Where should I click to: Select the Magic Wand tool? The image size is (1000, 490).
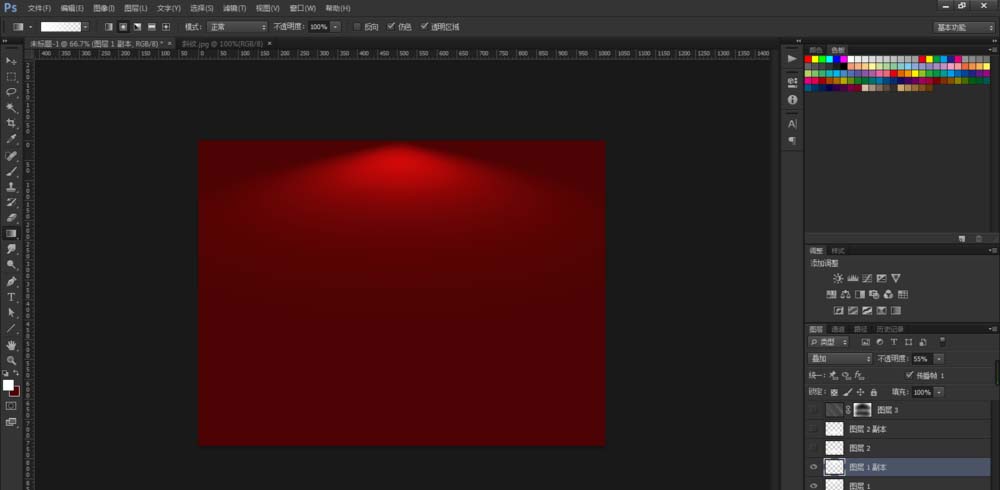click(11, 108)
